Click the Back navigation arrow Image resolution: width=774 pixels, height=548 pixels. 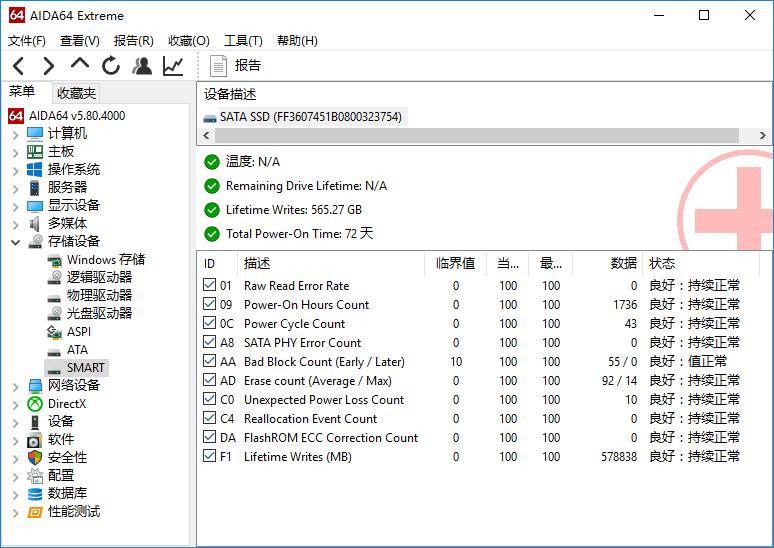(19, 66)
